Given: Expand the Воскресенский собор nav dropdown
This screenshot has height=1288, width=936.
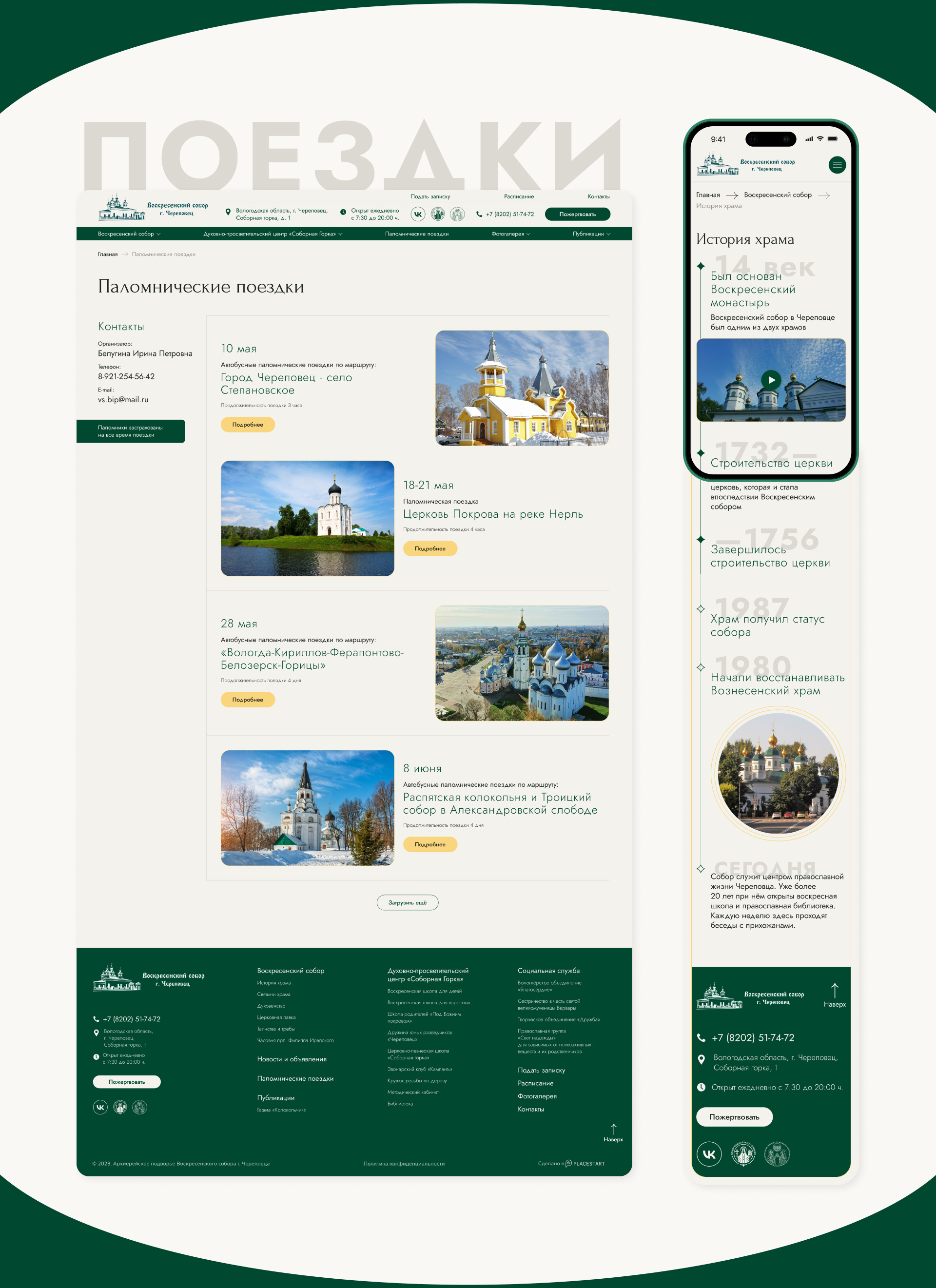Looking at the screenshot, I should [129, 234].
